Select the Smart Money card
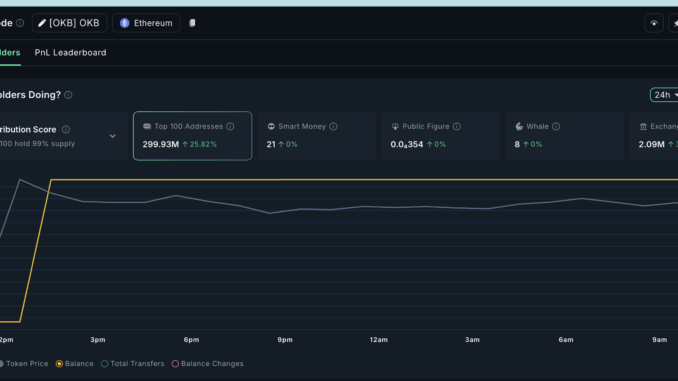 (x=317, y=136)
